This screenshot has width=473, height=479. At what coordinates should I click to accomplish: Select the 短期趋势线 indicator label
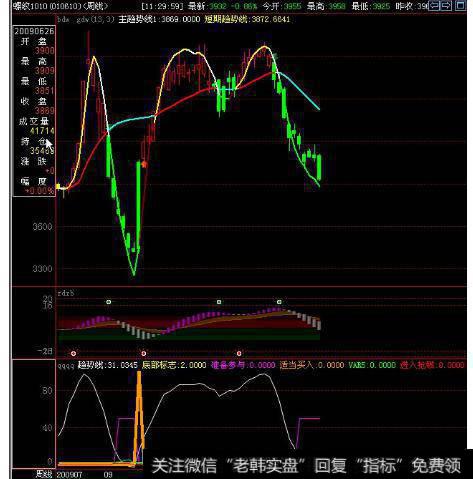click(225, 19)
